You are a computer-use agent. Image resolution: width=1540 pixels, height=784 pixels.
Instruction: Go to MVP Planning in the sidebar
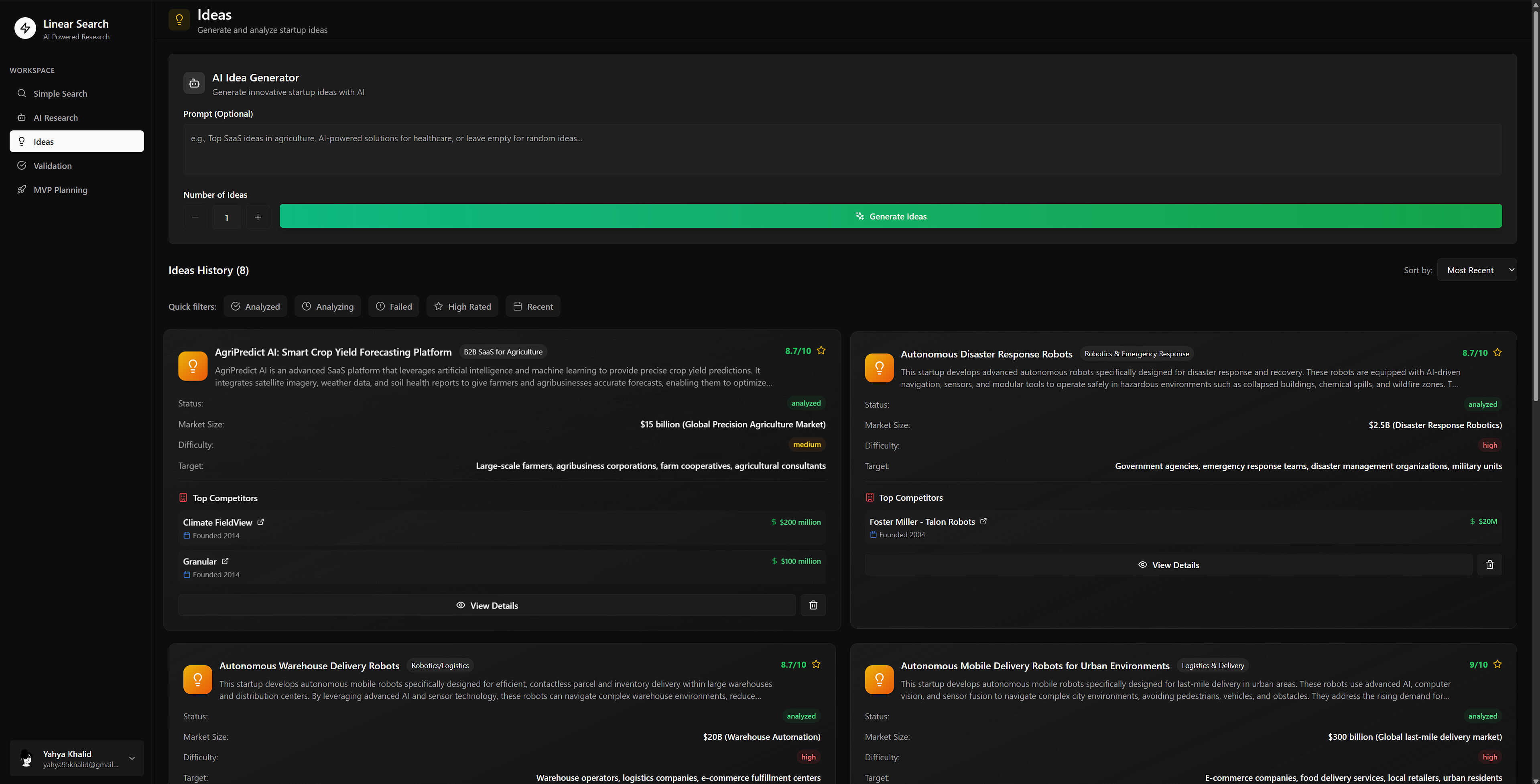(60, 189)
